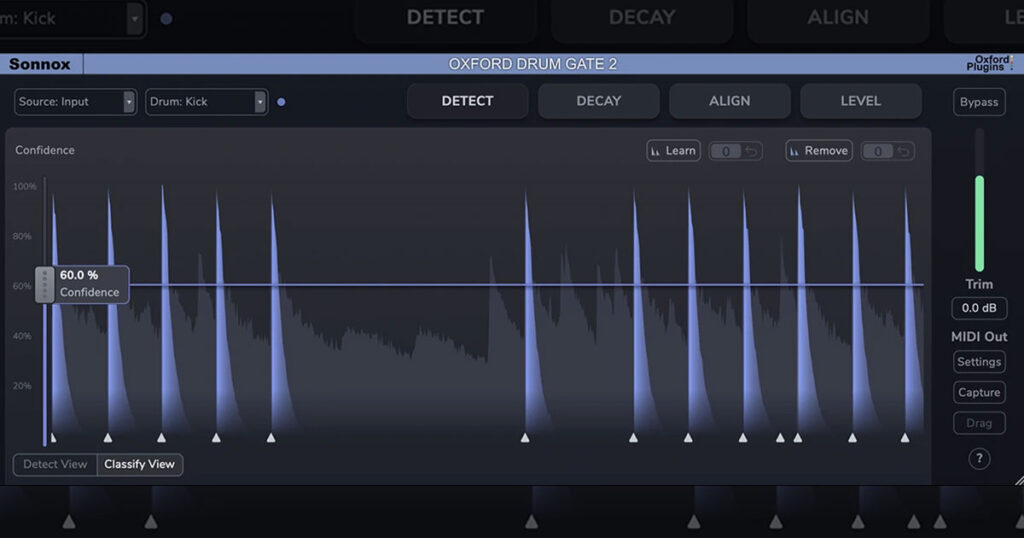Click the window resize corner grip
Image resolution: width=1024 pixels, height=538 pixels.
(1019, 480)
